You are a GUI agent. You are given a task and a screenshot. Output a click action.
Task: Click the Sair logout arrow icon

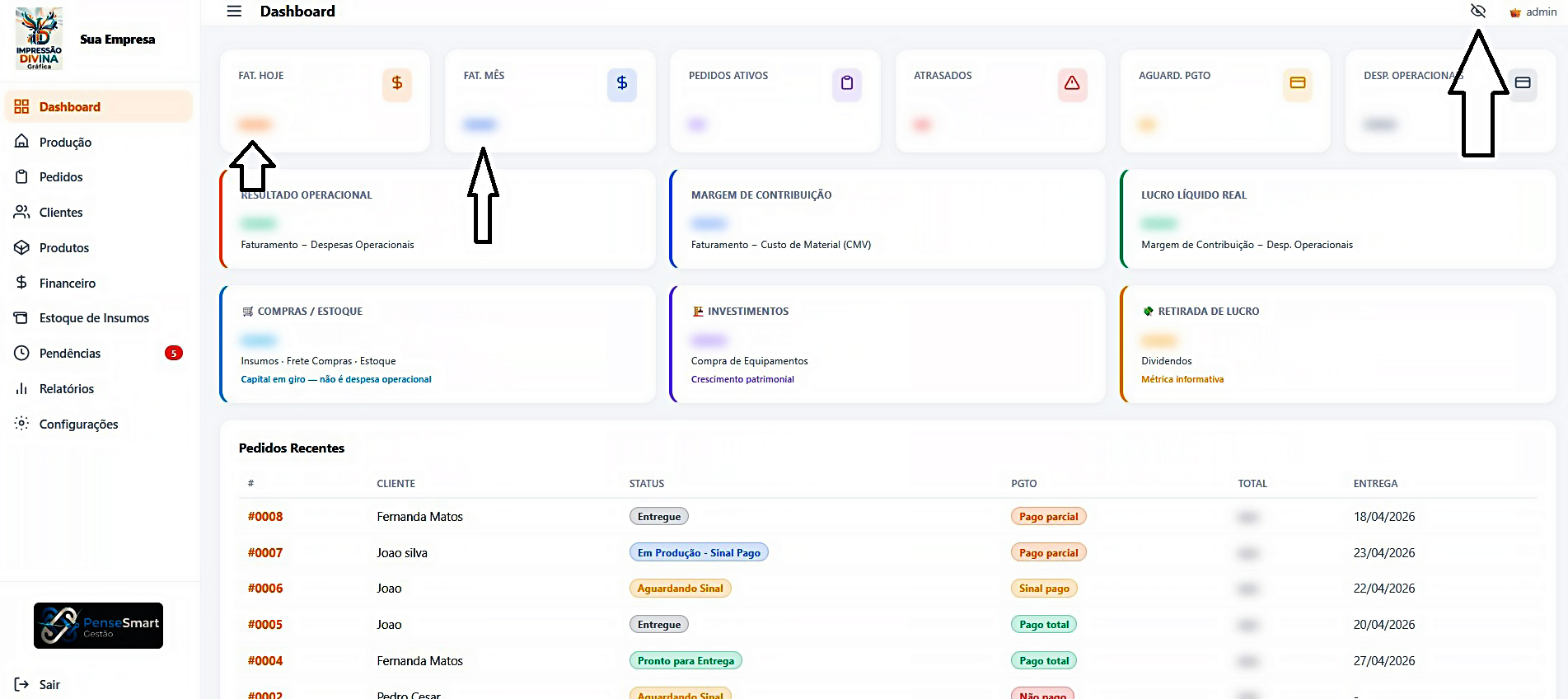21,683
